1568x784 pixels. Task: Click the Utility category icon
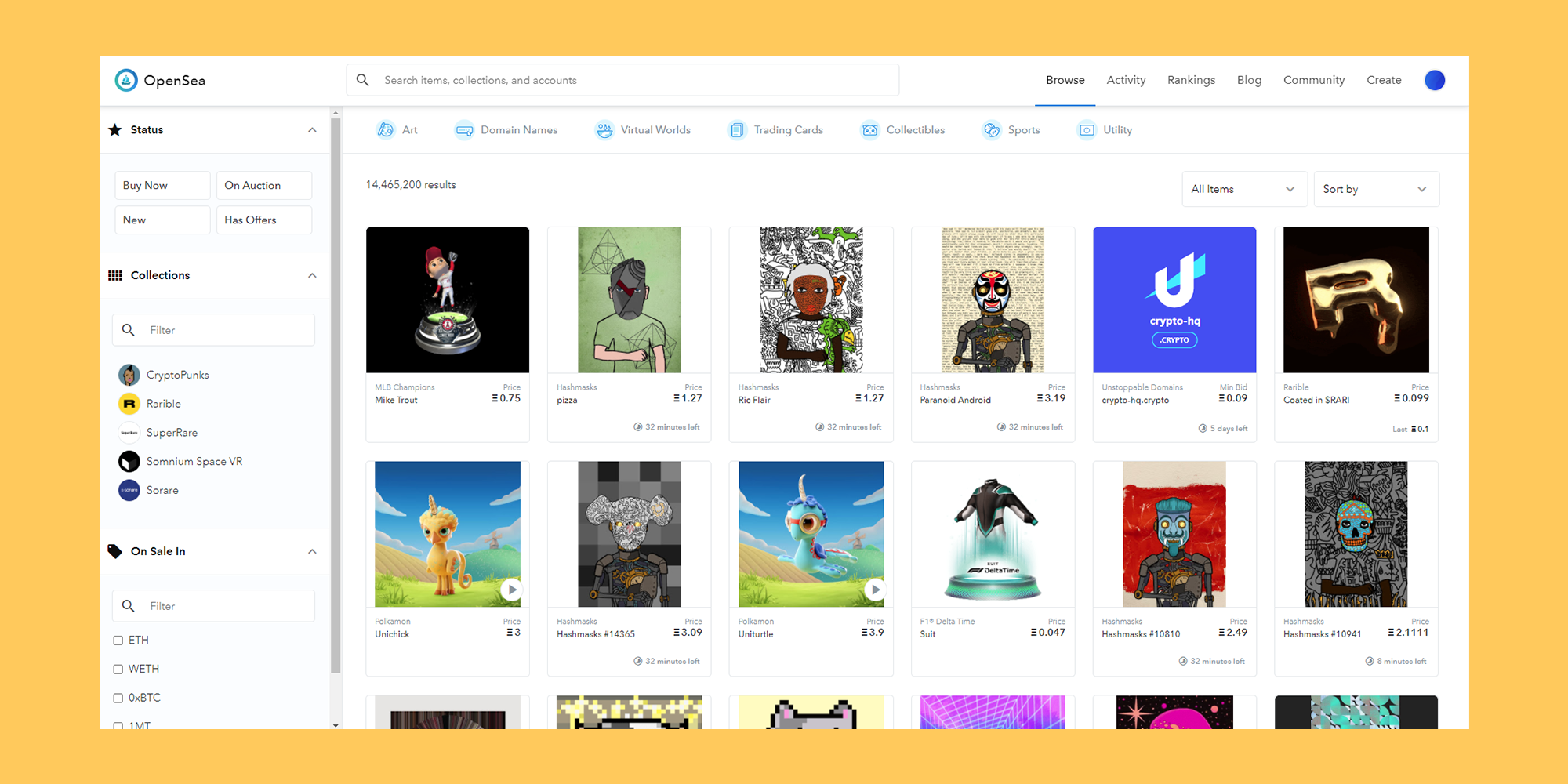[x=1087, y=130]
